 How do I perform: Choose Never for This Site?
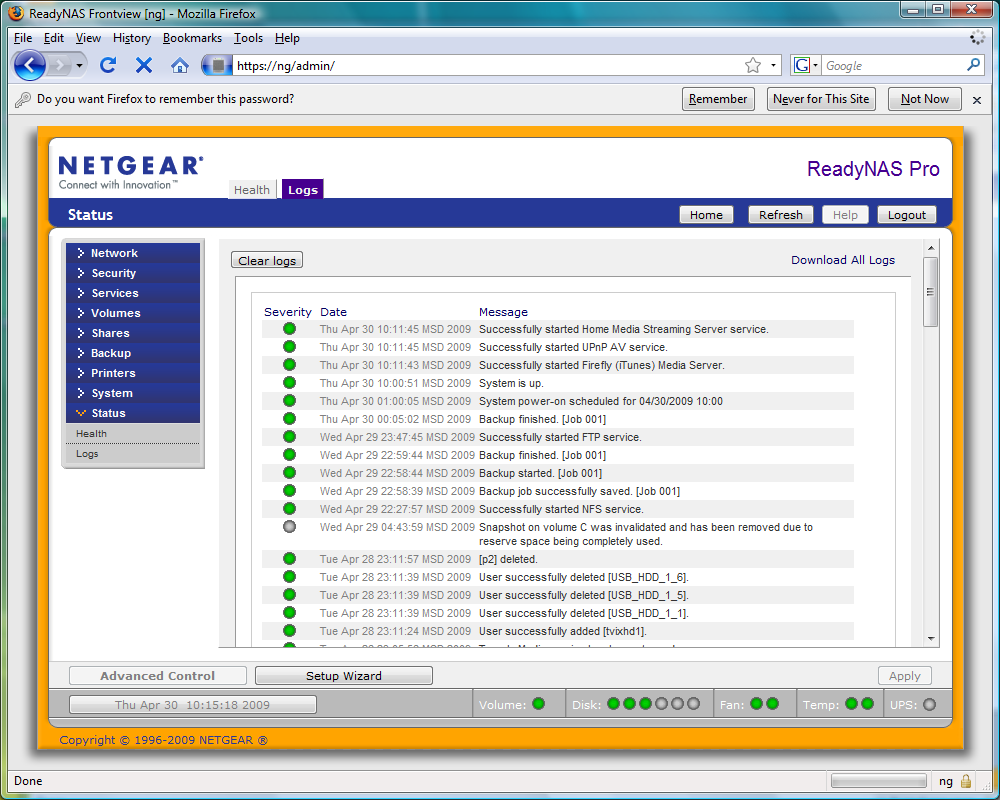tap(821, 99)
